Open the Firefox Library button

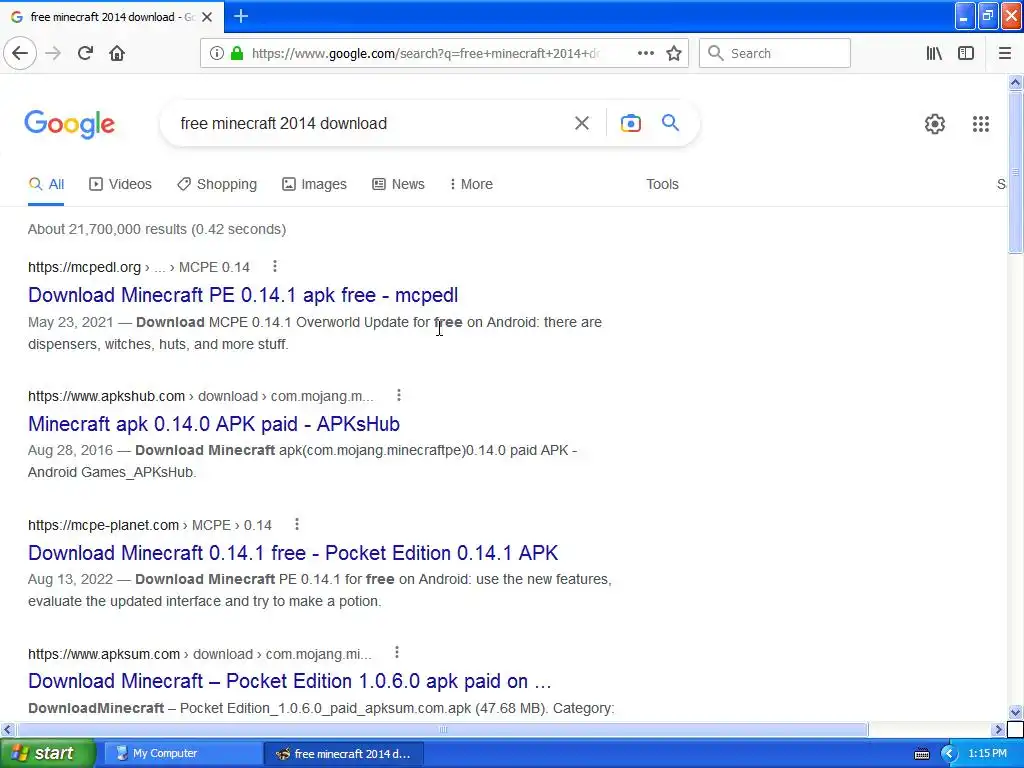(x=934, y=53)
